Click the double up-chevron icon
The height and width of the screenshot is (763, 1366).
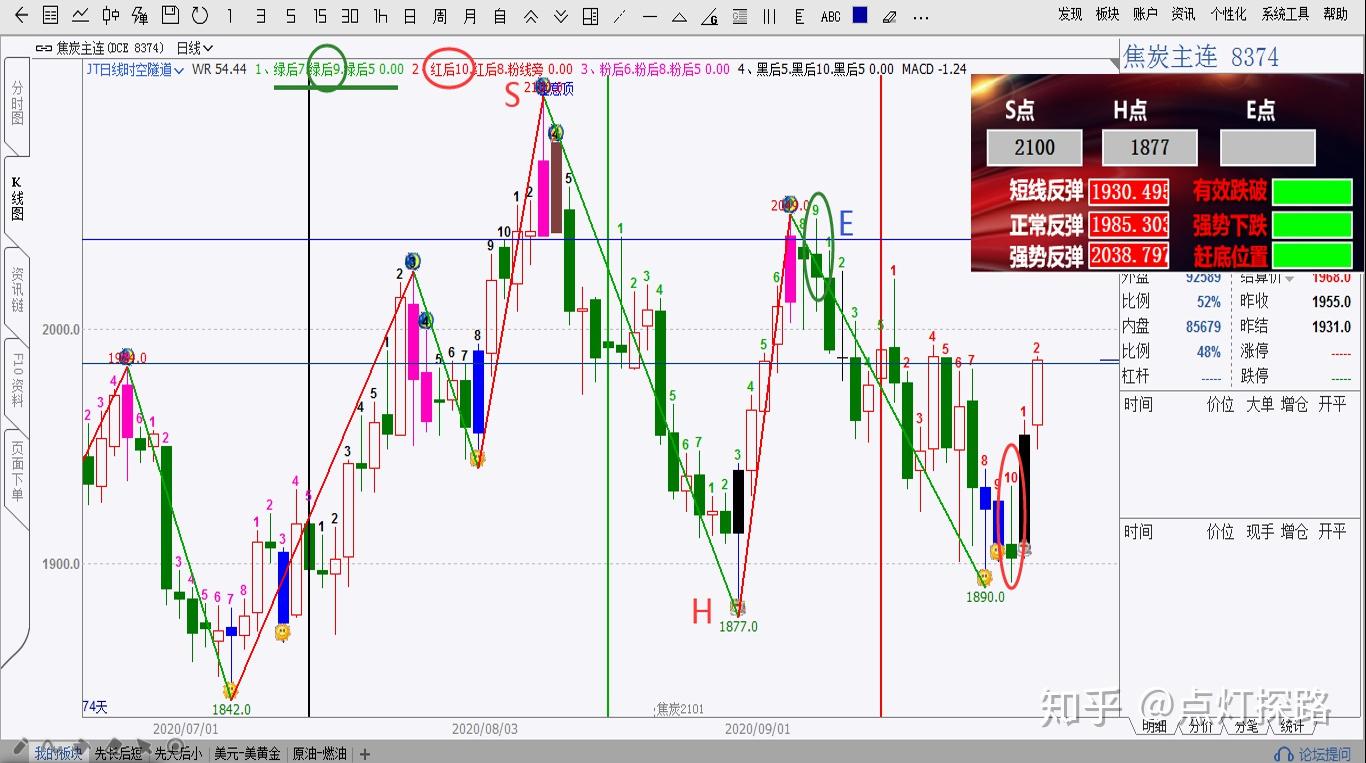531,15
